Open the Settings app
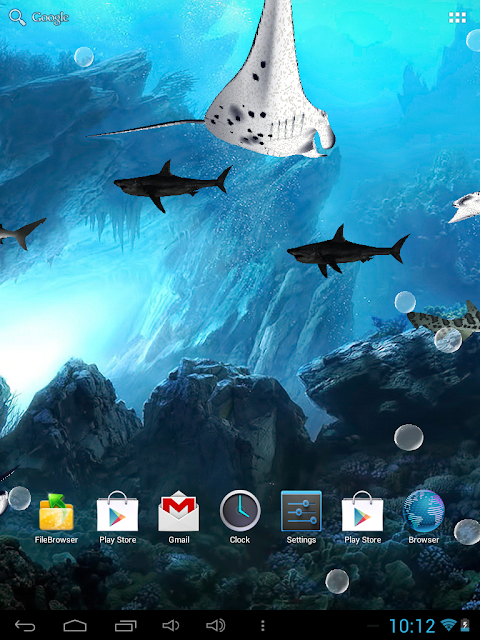 point(301,518)
